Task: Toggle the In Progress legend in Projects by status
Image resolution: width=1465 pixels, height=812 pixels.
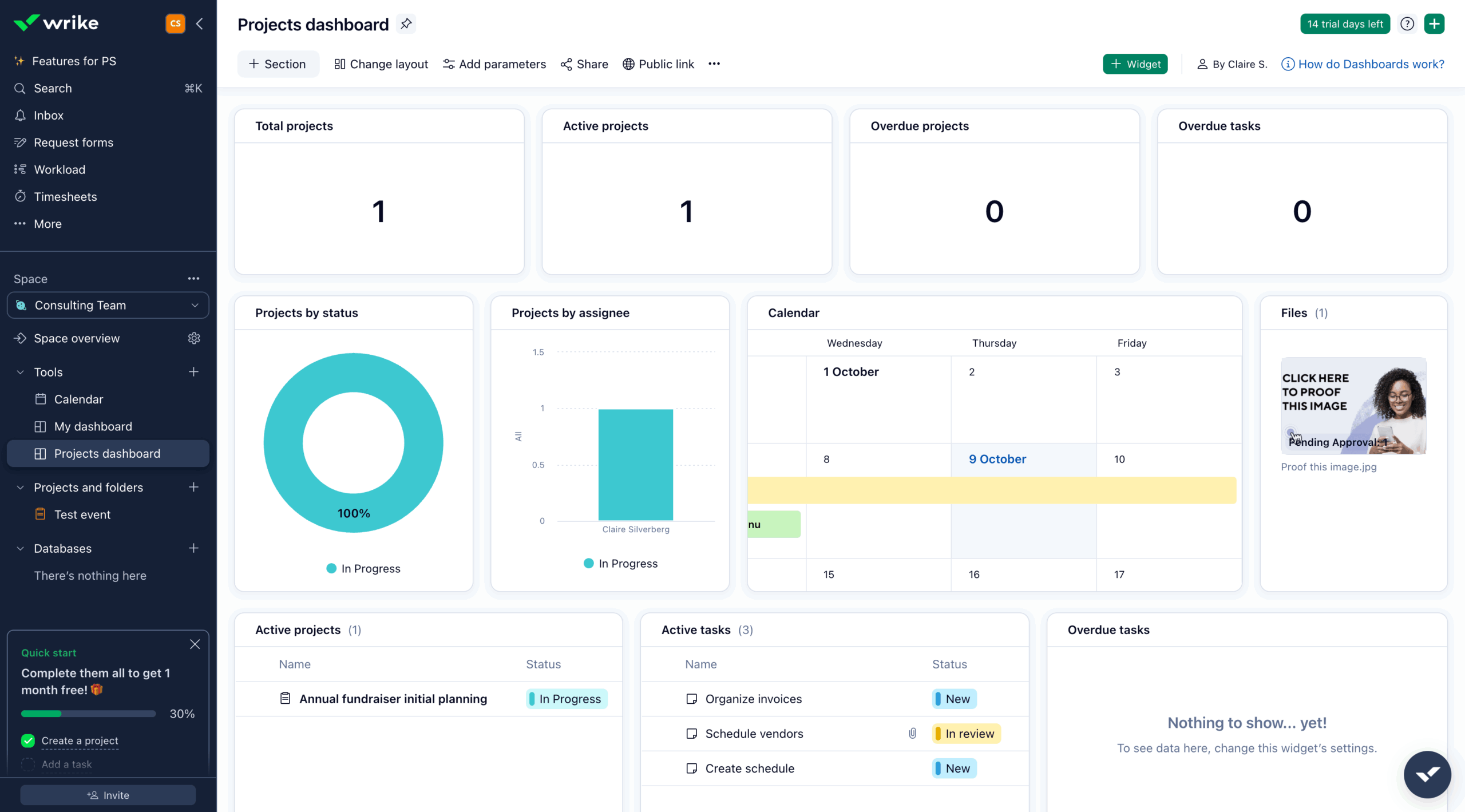Action: pyautogui.click(x=363, y=568)
